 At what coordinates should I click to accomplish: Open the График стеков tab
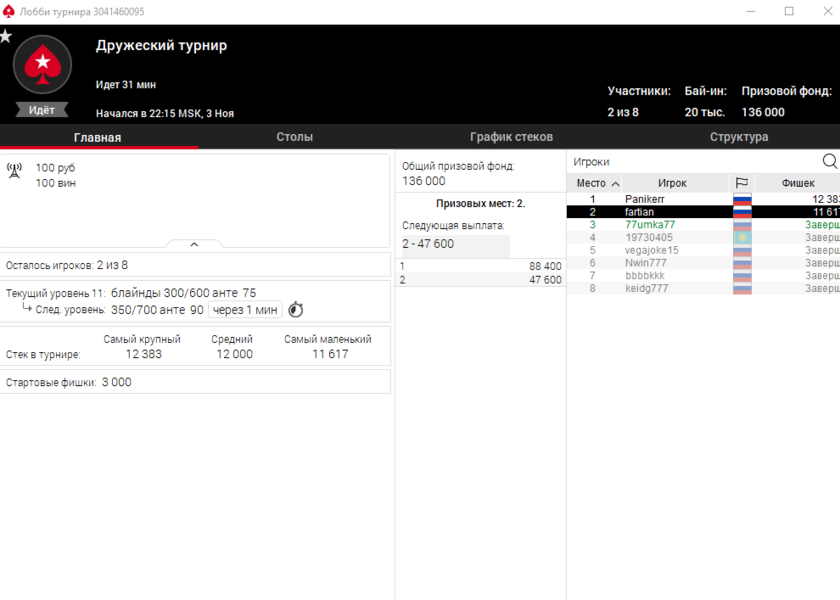point(511,137)
